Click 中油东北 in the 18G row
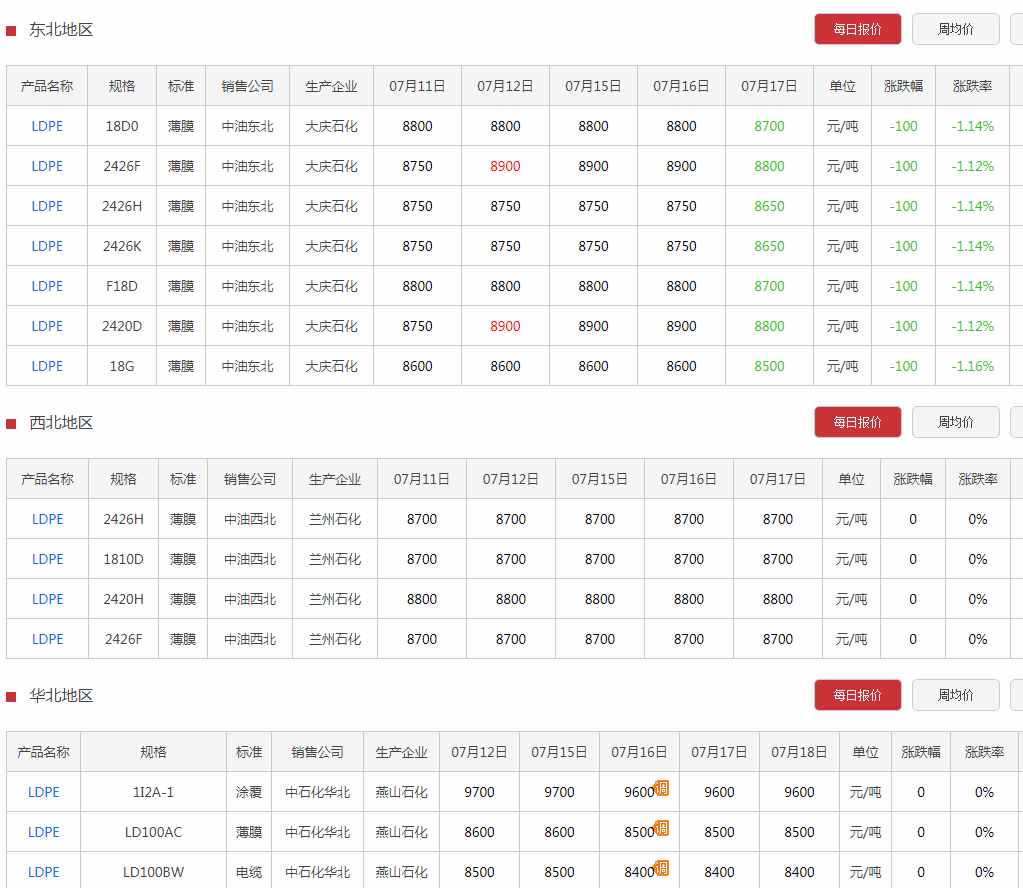 pyautogui.click(x=247, y=367)
